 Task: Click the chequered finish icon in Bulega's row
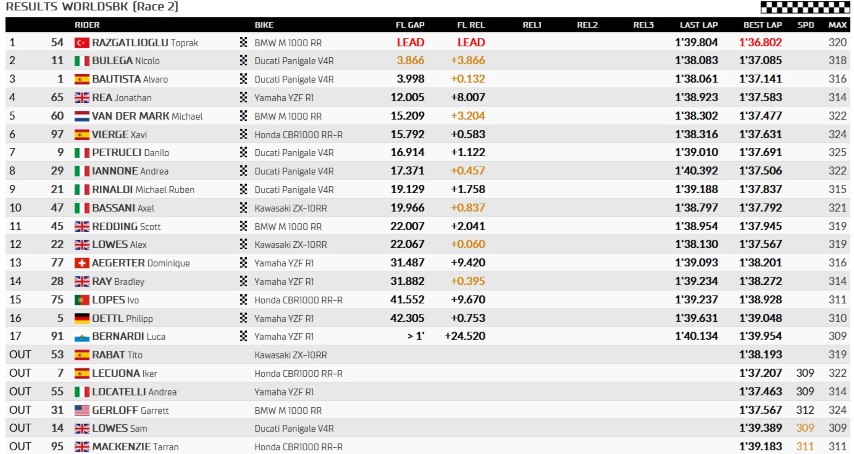click(243, 60)
